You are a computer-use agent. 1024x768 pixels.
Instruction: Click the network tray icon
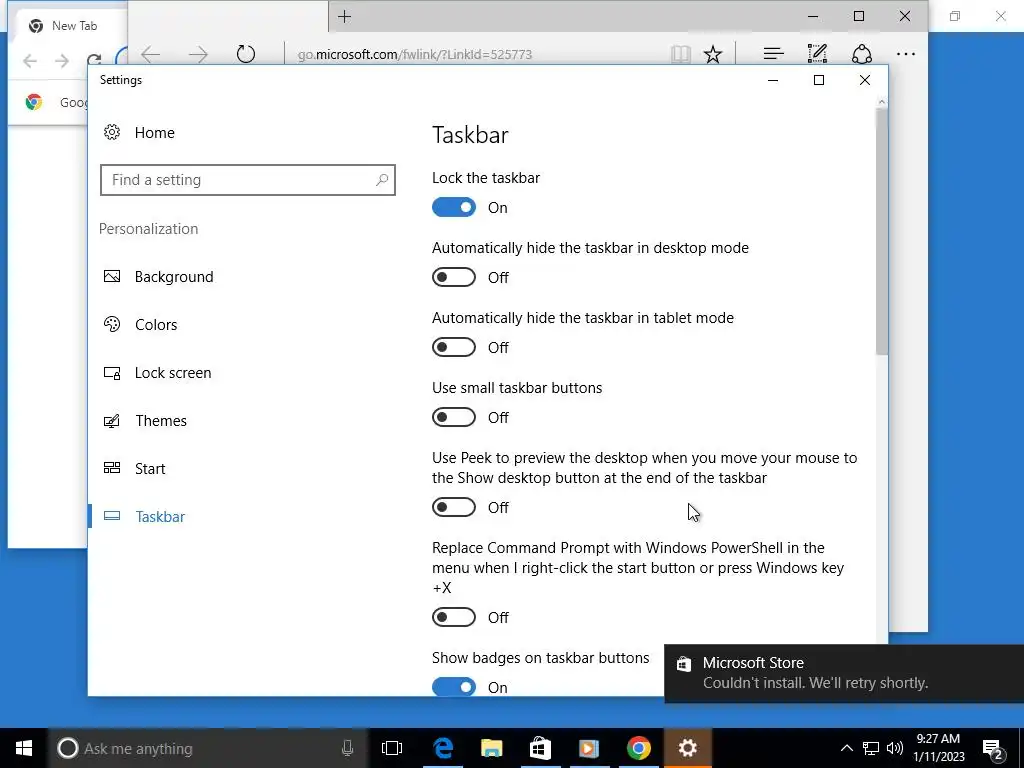pyautogui.click(x=871, y=748)
